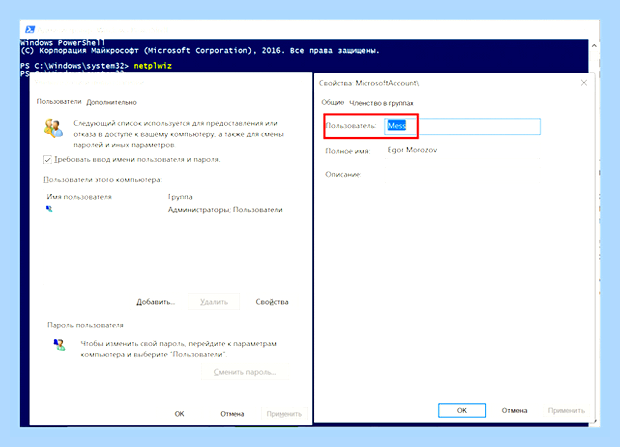Click the Пользователь name input field
Viewport: 620px width, 447px height.
click(x=463, y=126)
